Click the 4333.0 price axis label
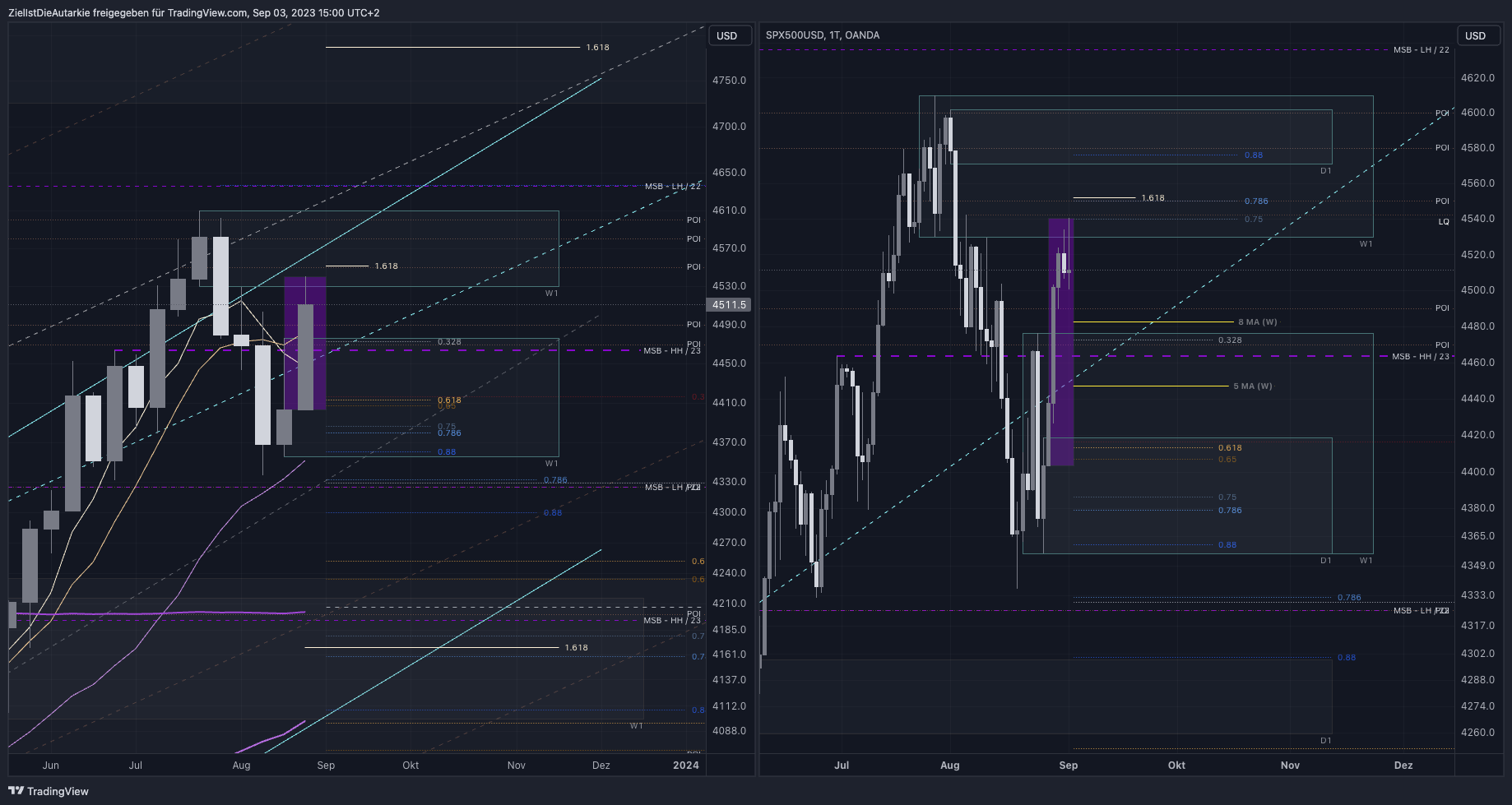Viewport: 1512px width, 805px height. click(x=1478, y=595)
